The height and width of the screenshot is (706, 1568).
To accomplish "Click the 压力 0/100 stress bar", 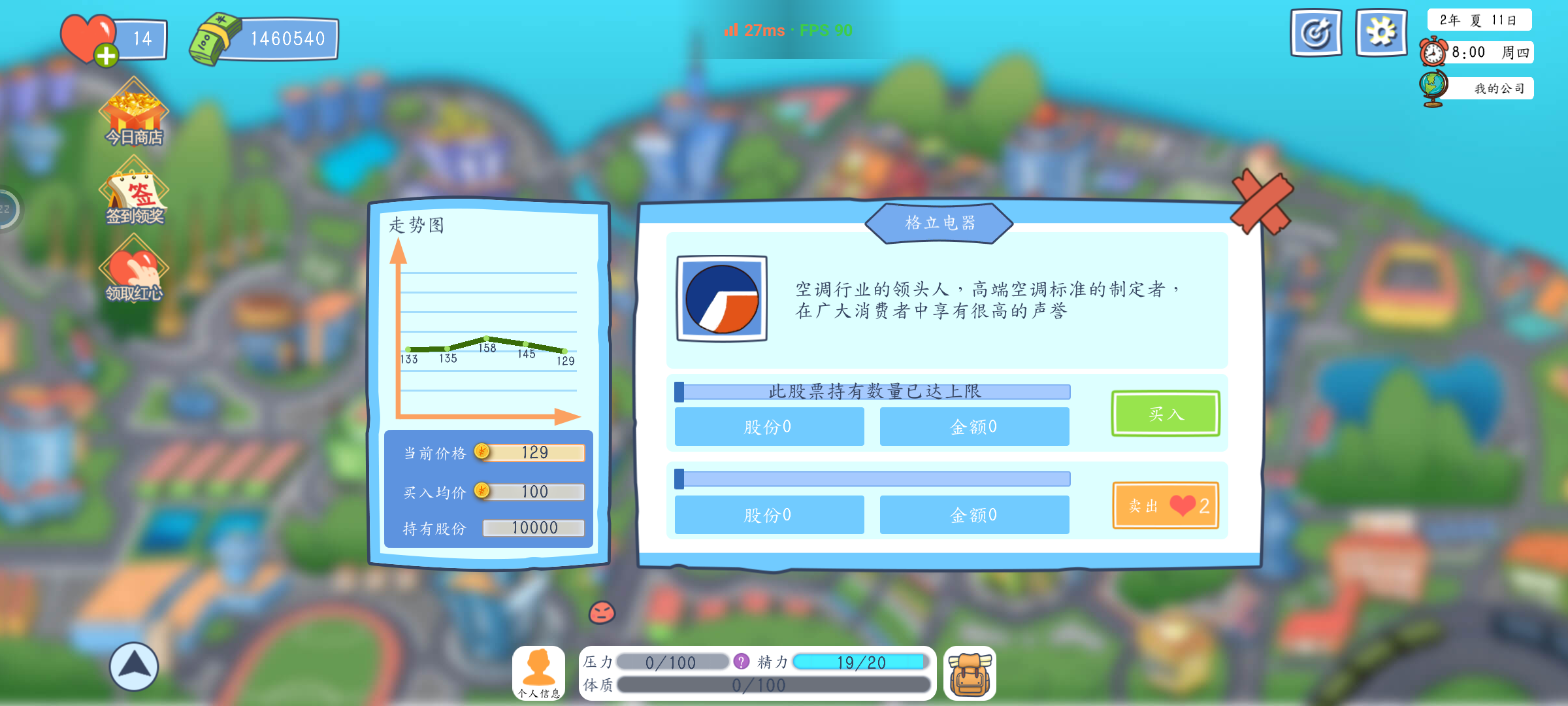I will [673, 662].
